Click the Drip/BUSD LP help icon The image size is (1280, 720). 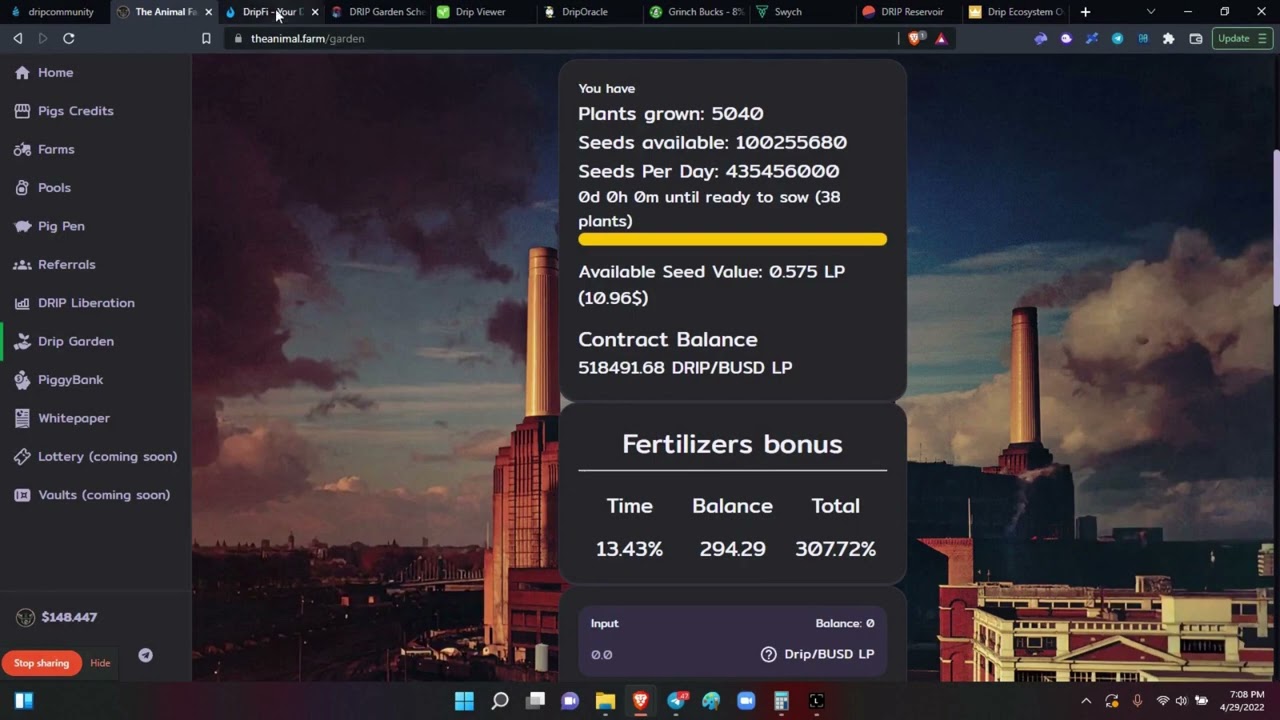click(x=768, y=654)
